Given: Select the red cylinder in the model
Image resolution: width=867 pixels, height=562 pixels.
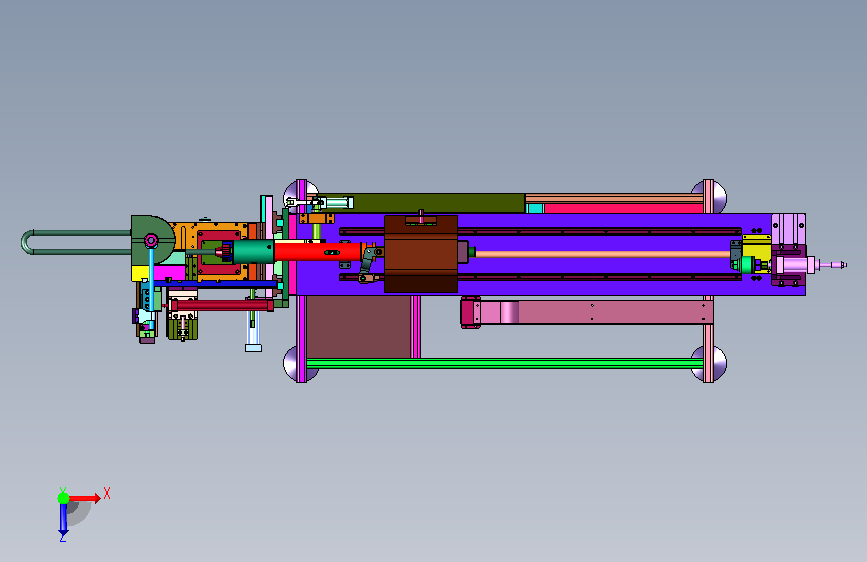Looking at the screenshot, I should click(x=318, y=252).
